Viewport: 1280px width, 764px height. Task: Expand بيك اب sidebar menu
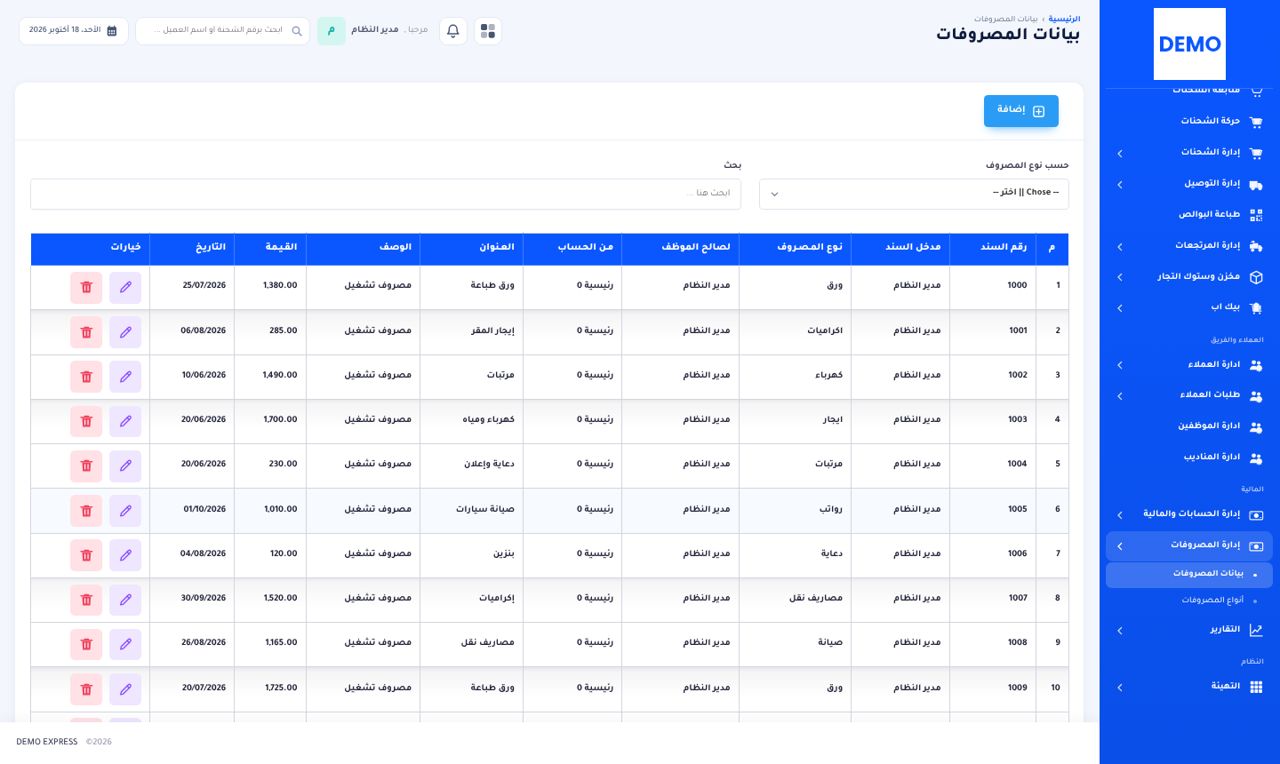pos(1189,308)
